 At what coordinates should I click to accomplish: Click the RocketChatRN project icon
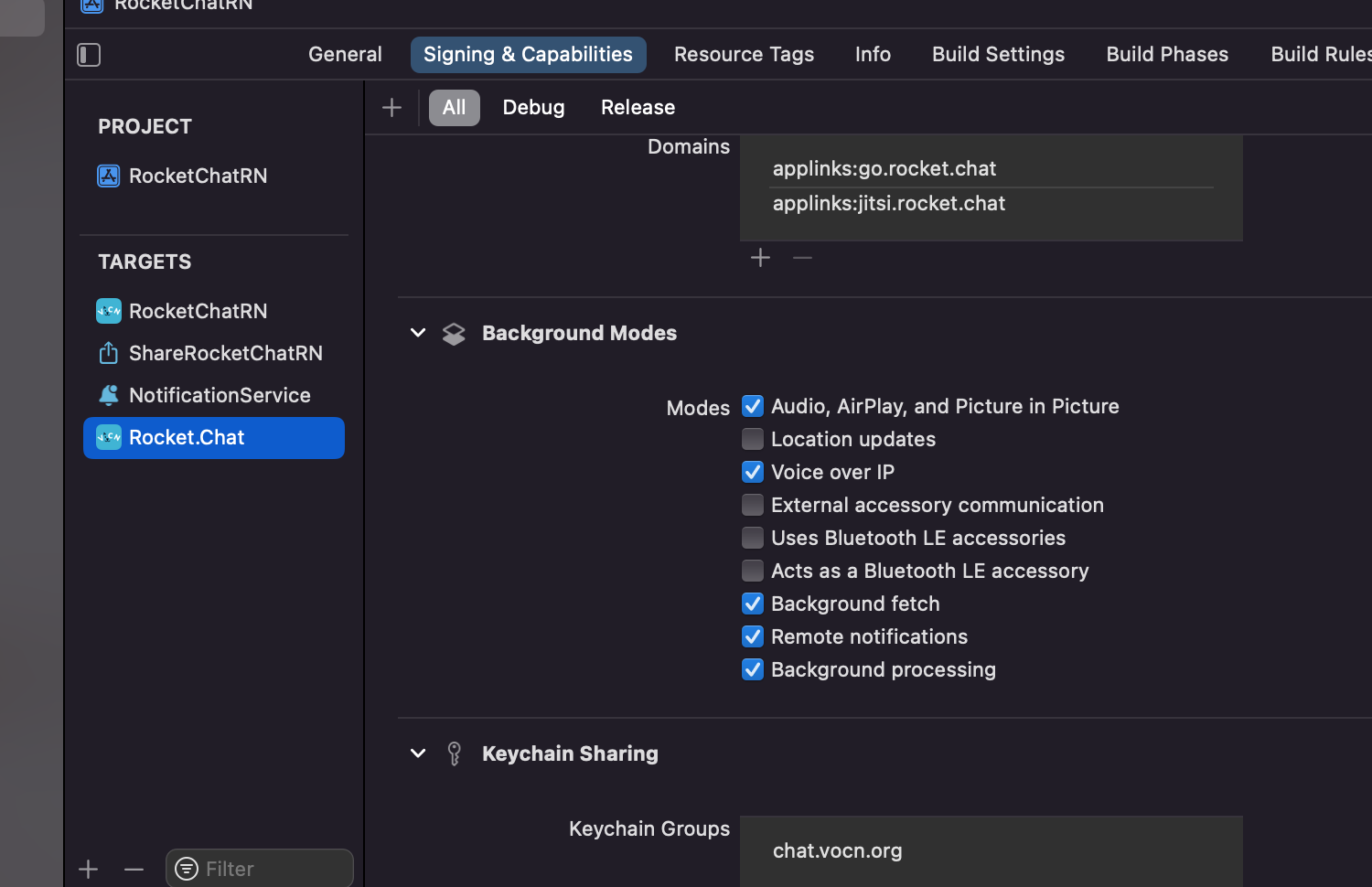pyautogui.click(x=109, y=176)
